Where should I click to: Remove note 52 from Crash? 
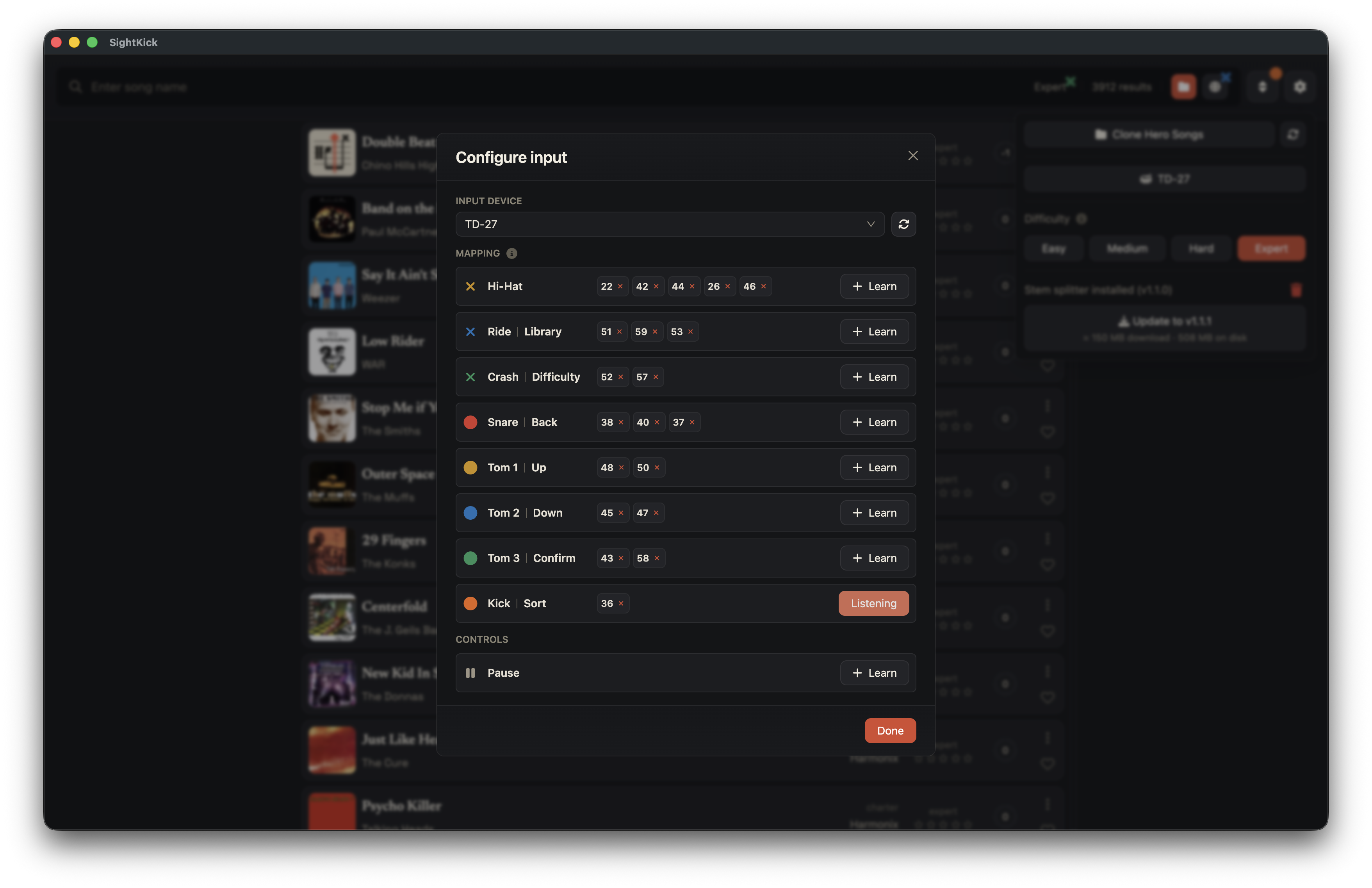coord(621,377)
